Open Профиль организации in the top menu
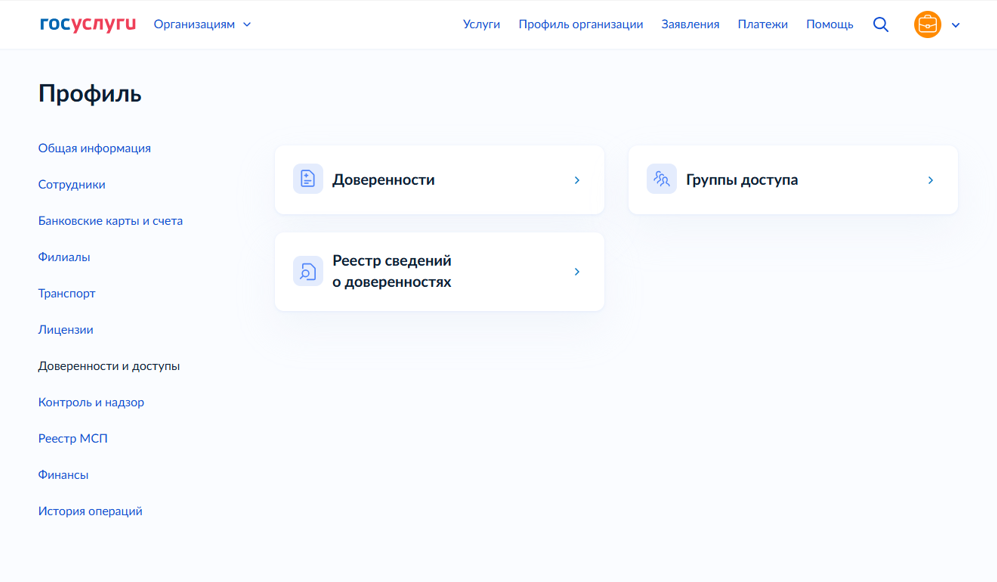The width and height of the screenshot is (997, 582). coord(581,24)
